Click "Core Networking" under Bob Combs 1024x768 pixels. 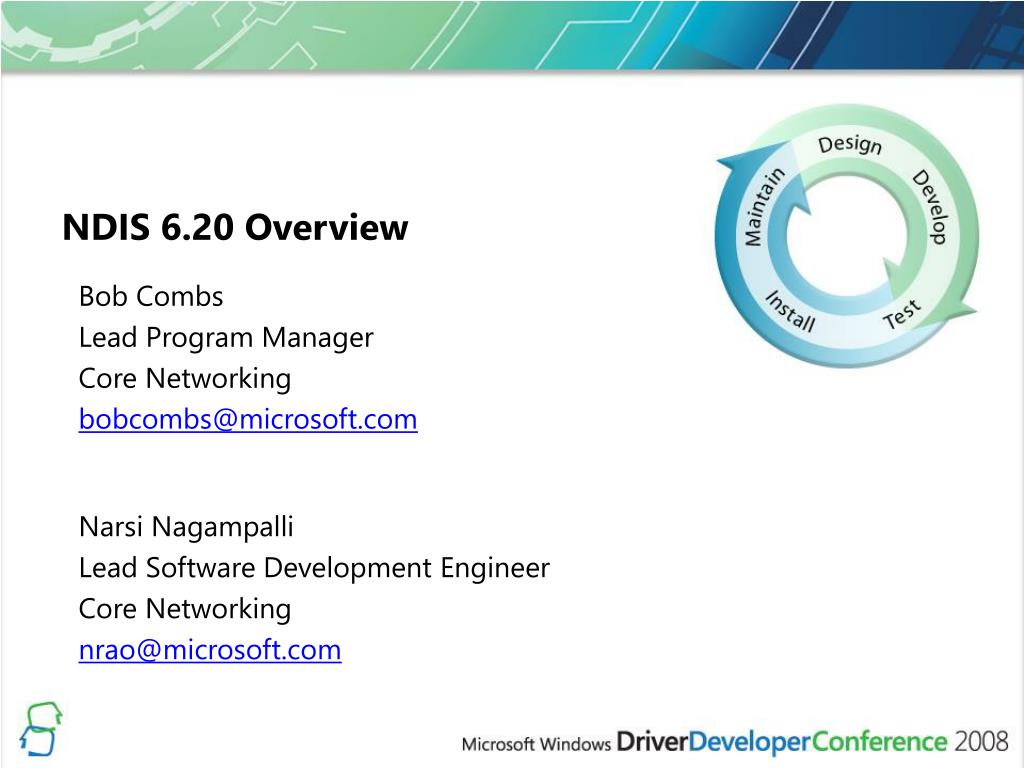pyautogui.click(x=185, y=379)
